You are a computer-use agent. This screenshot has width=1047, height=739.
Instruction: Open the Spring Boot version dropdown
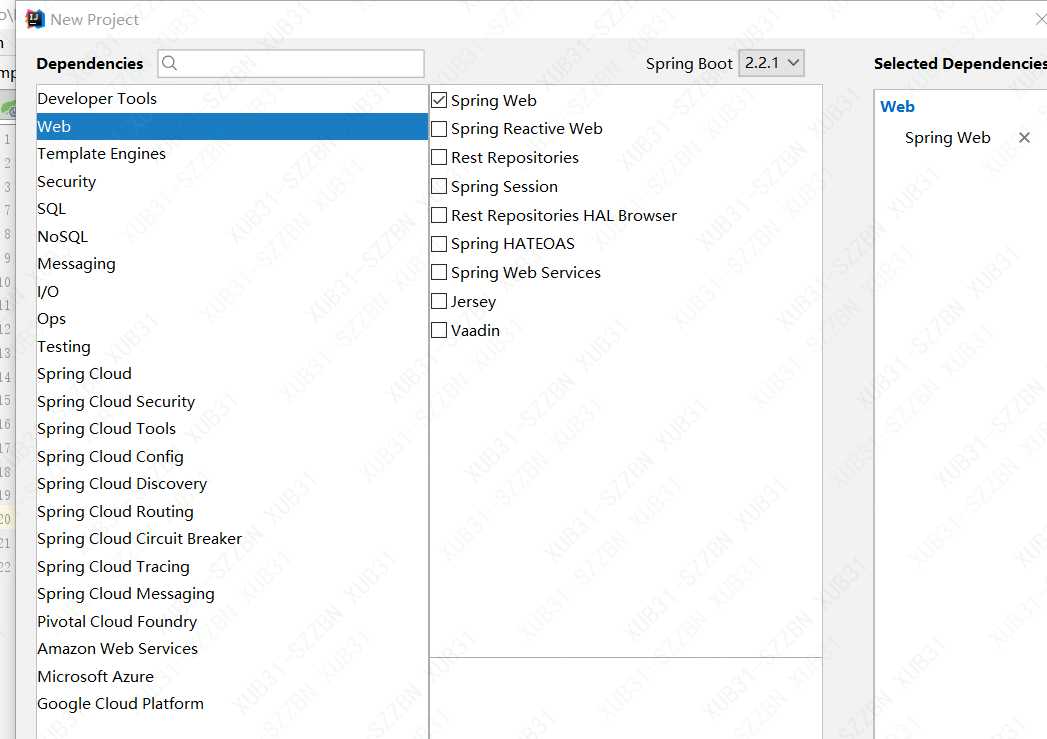pyautogui.click(x=771, y=63)
